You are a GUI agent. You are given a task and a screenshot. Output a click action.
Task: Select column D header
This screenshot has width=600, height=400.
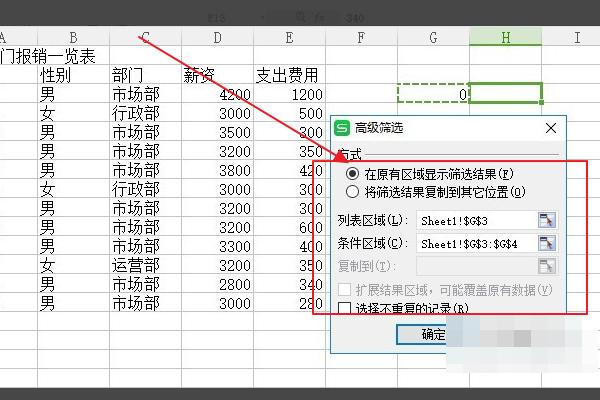(217, 38)
